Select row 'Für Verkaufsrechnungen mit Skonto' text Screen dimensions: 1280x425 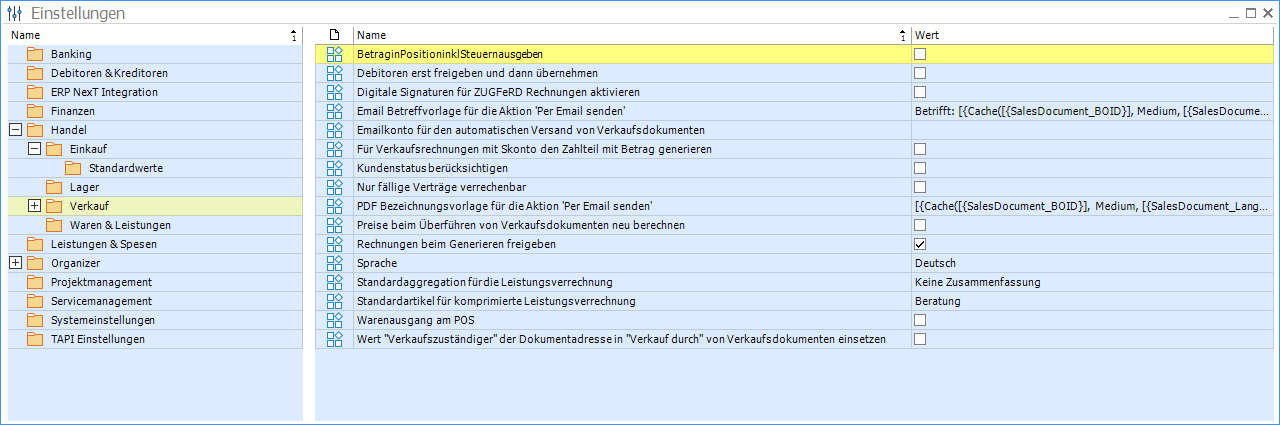tap(533, 149)
